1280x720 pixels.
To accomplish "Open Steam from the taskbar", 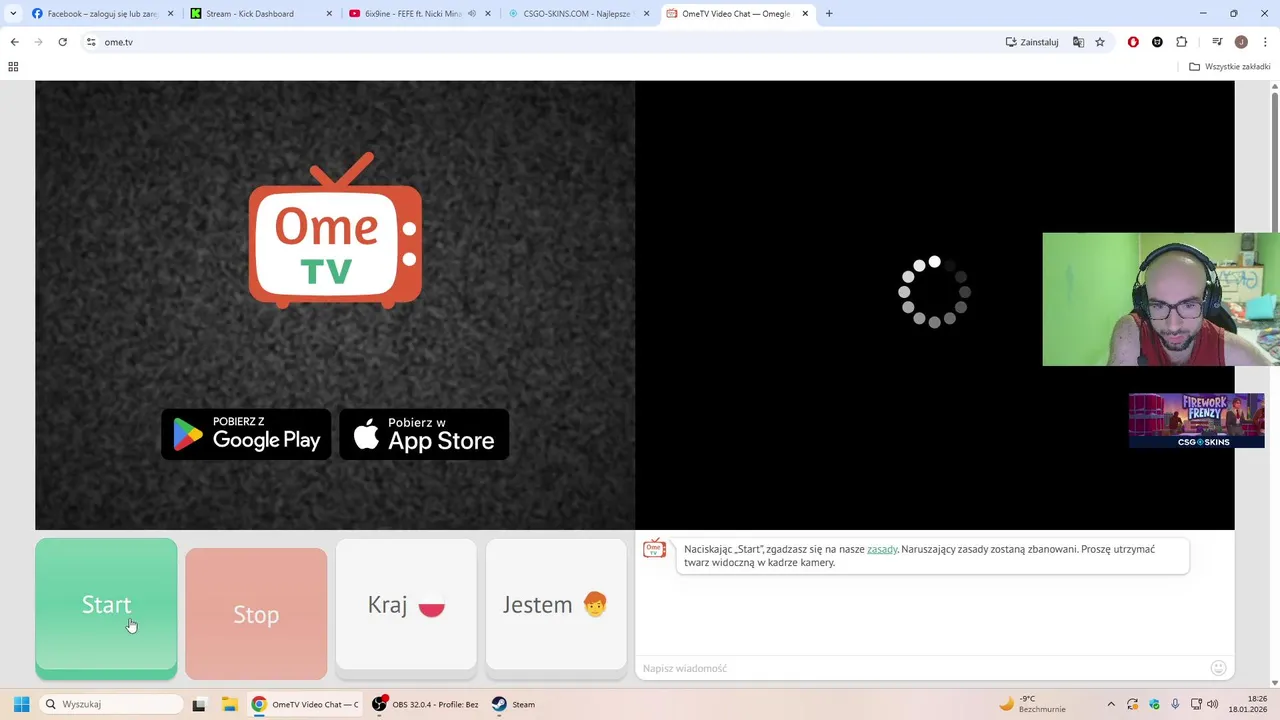I will pos(514,704).
